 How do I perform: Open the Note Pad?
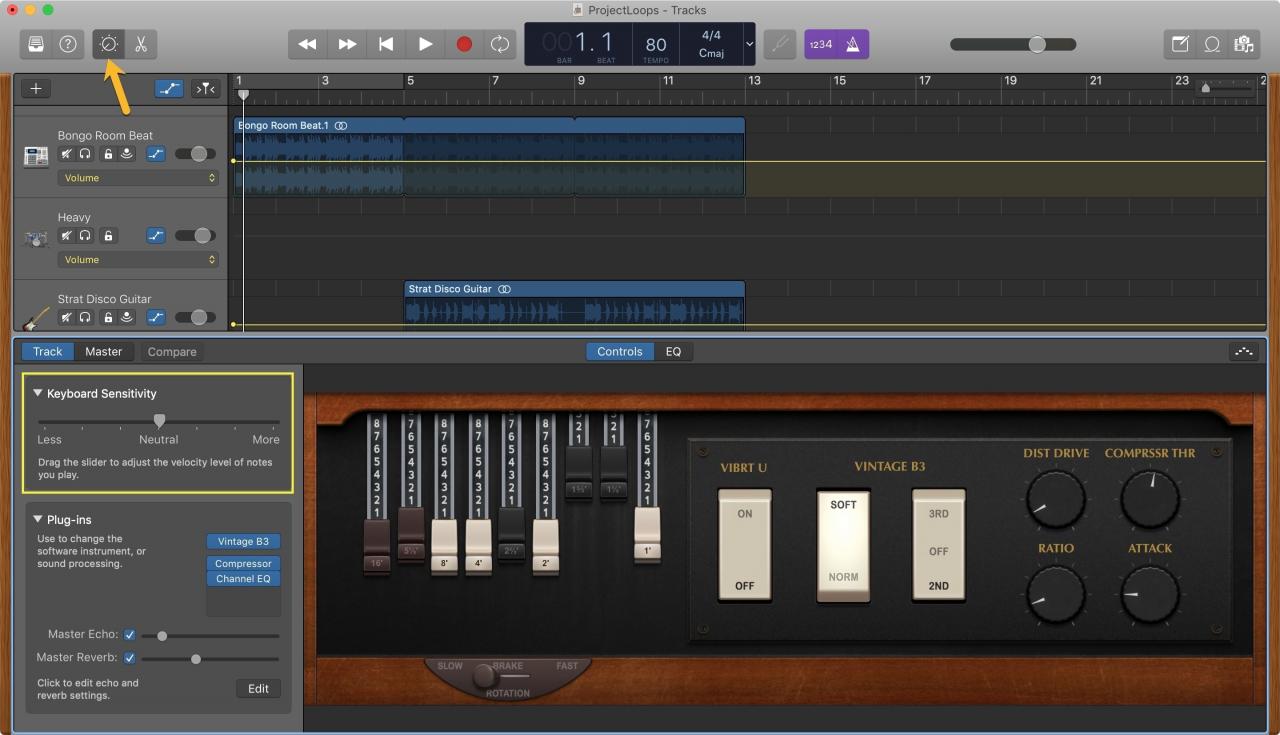click(1180, 44)
